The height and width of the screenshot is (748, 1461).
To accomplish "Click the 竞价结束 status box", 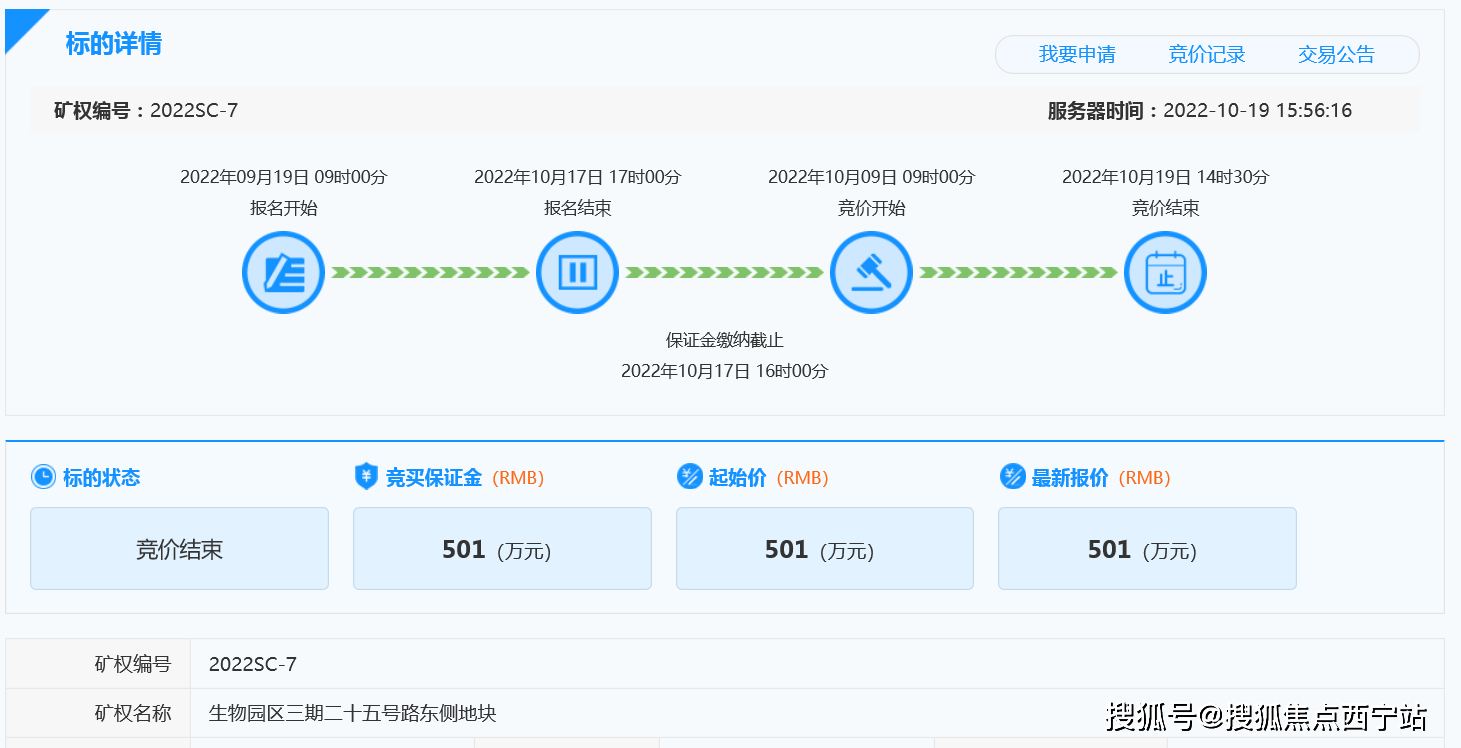I will tap(179, 548).
